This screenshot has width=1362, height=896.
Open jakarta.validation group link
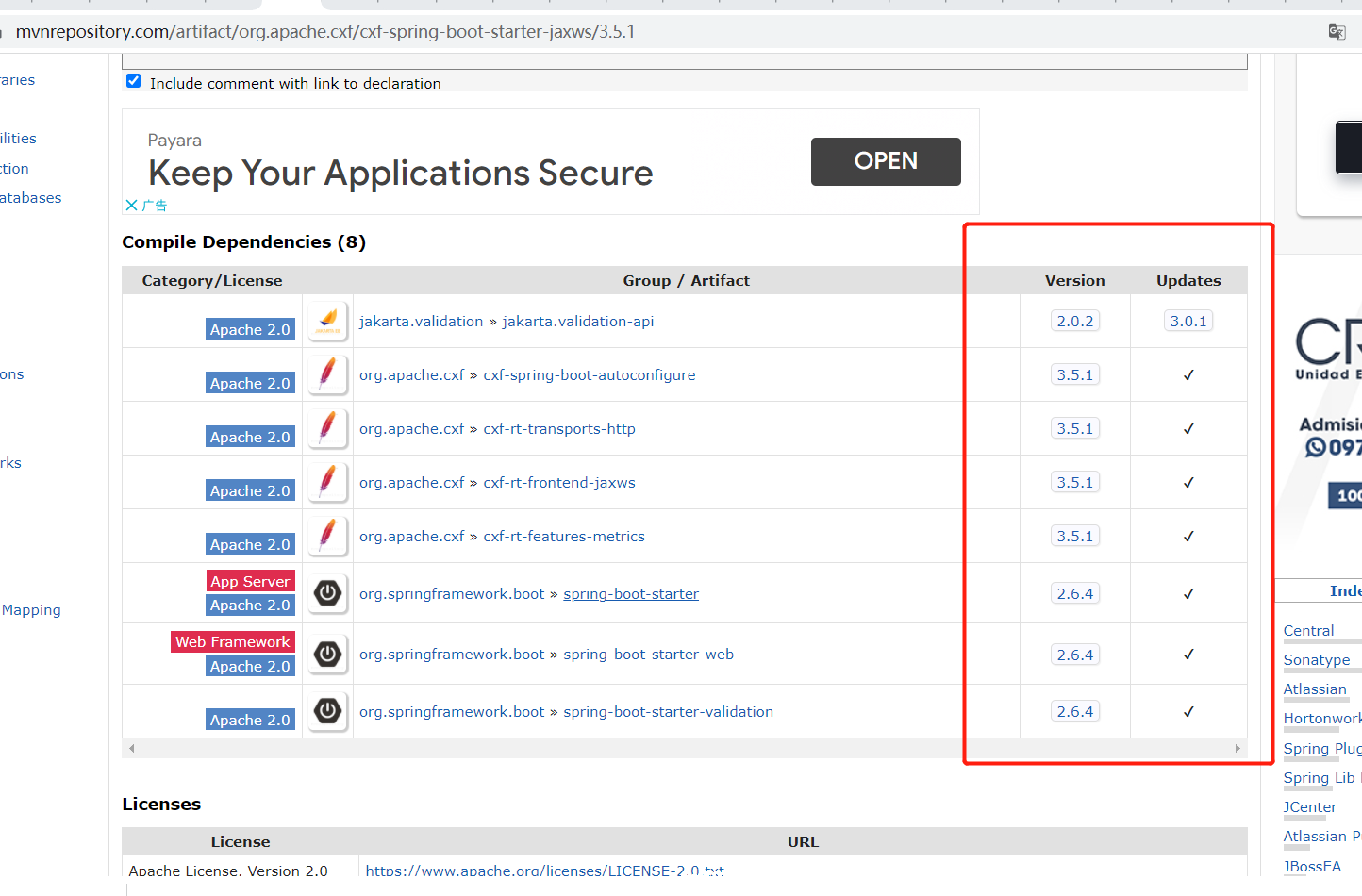click(x=421, y=322)
